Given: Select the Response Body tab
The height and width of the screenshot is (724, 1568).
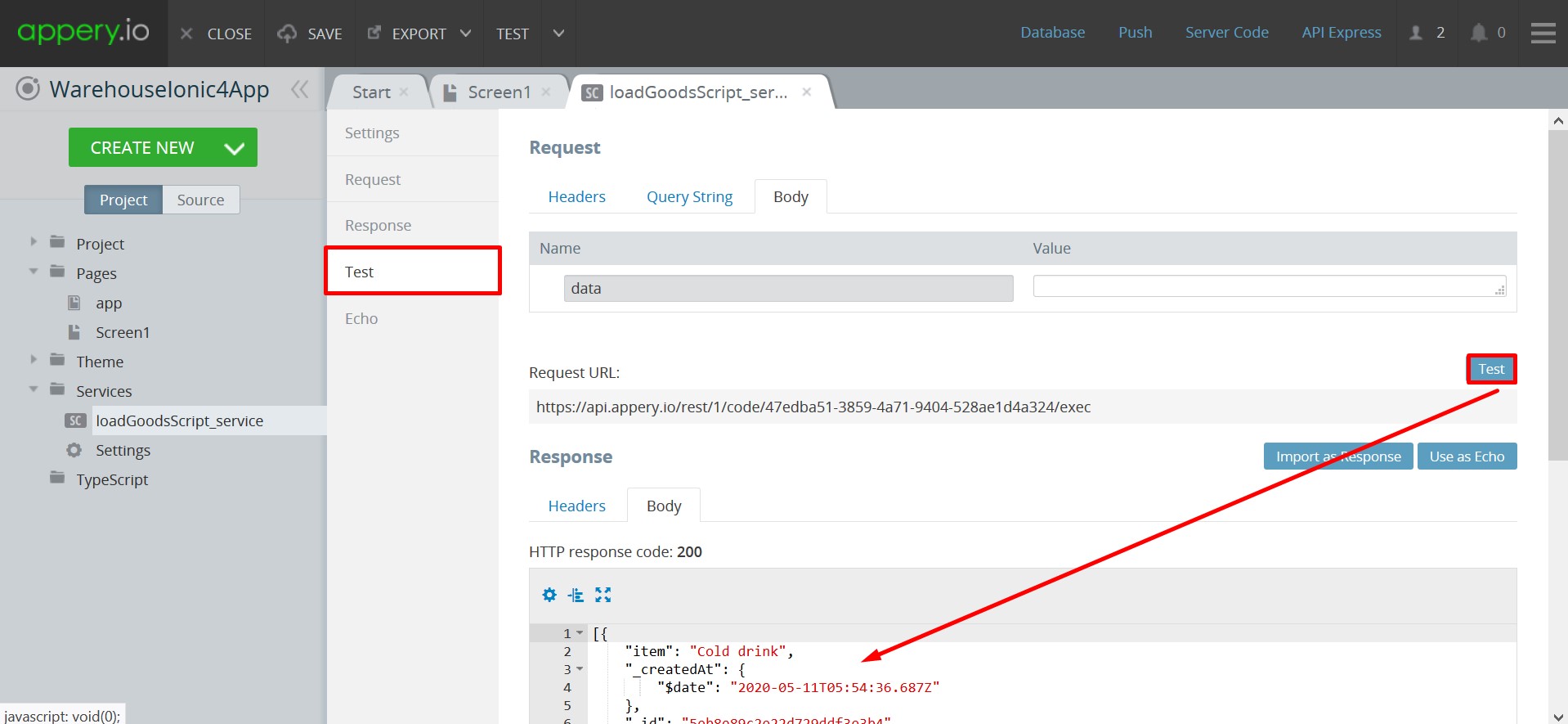Looking at the screenshot, I should pyautogui.click(x=663, y=506).
